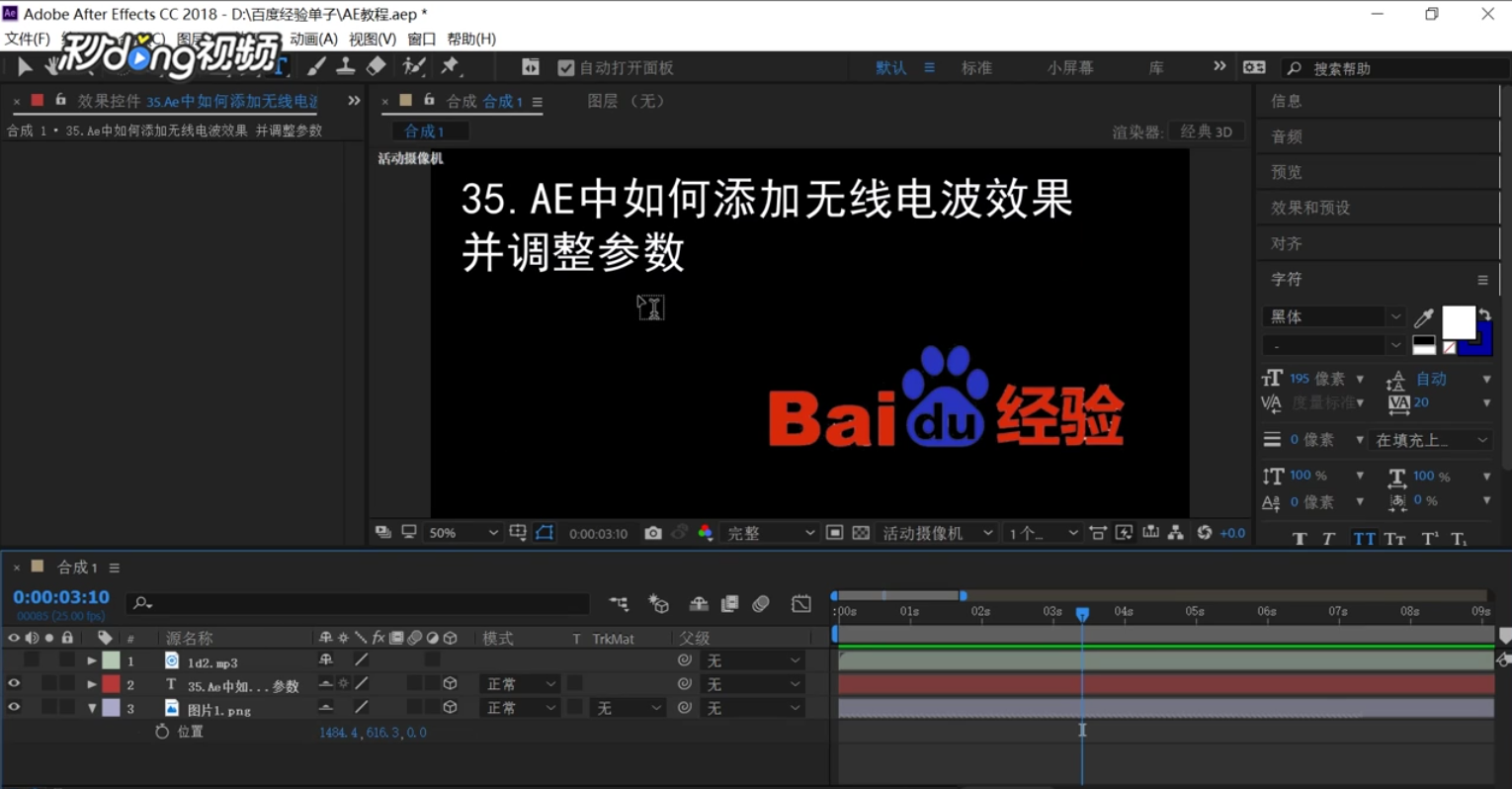Image resolution: width=1512 pixels, height=789 pixels.
Task: Hide the 图片1.png layer
Action: (14, 708)
